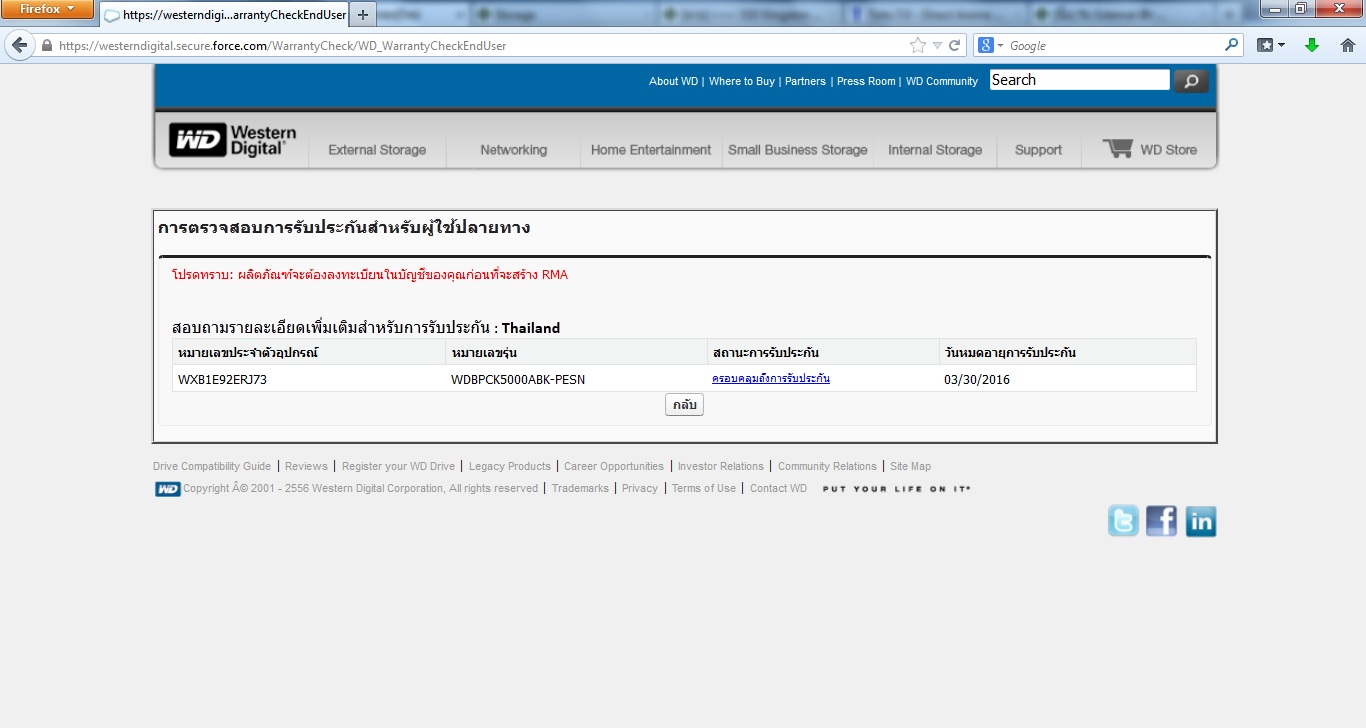Viewport: 1366px width, 728px height.
Task: Click the padlock site identity icon
Action: click(x=46, y=46)
